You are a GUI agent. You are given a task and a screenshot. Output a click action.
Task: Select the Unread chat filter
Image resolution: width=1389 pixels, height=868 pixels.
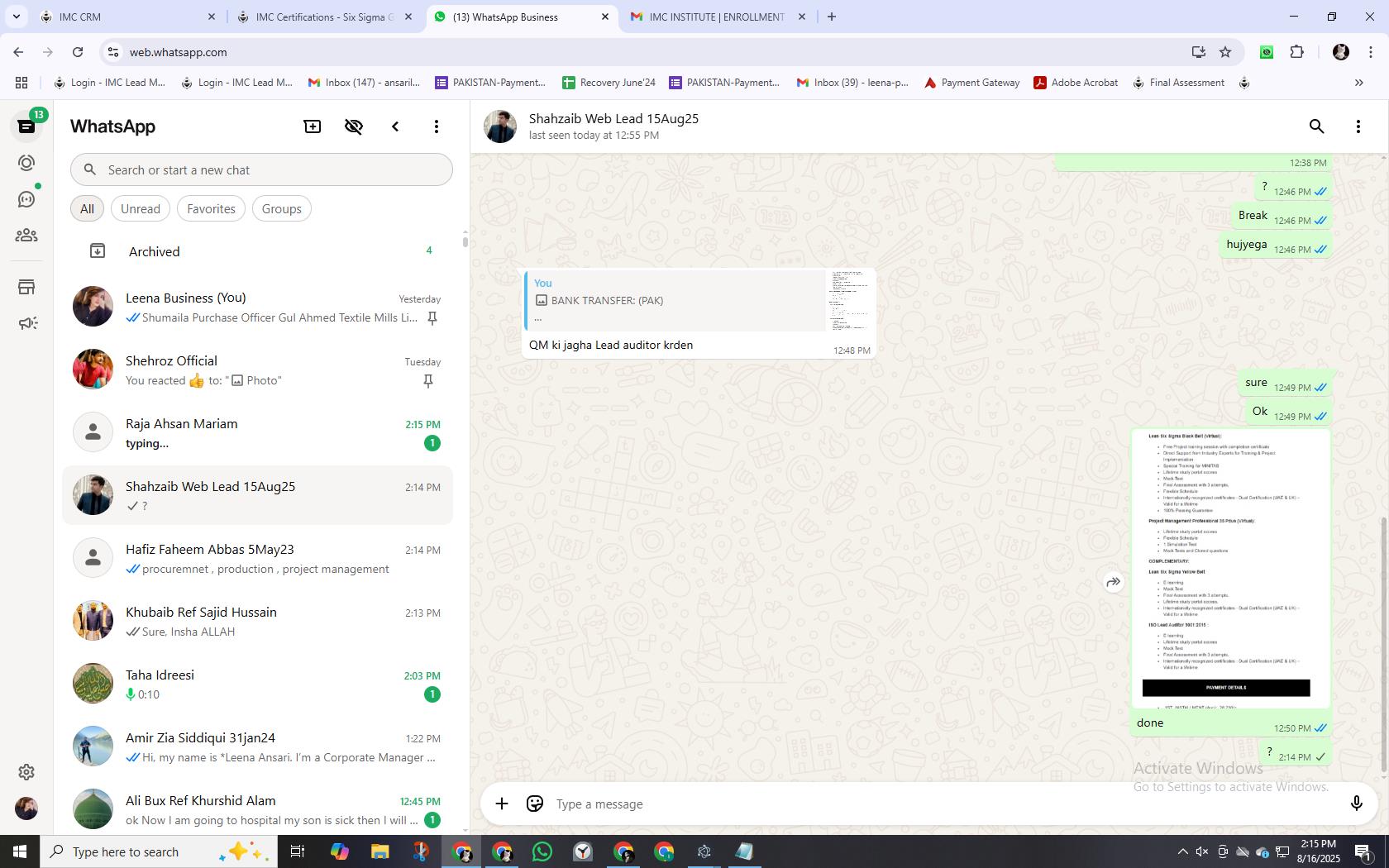coord(141,209)
